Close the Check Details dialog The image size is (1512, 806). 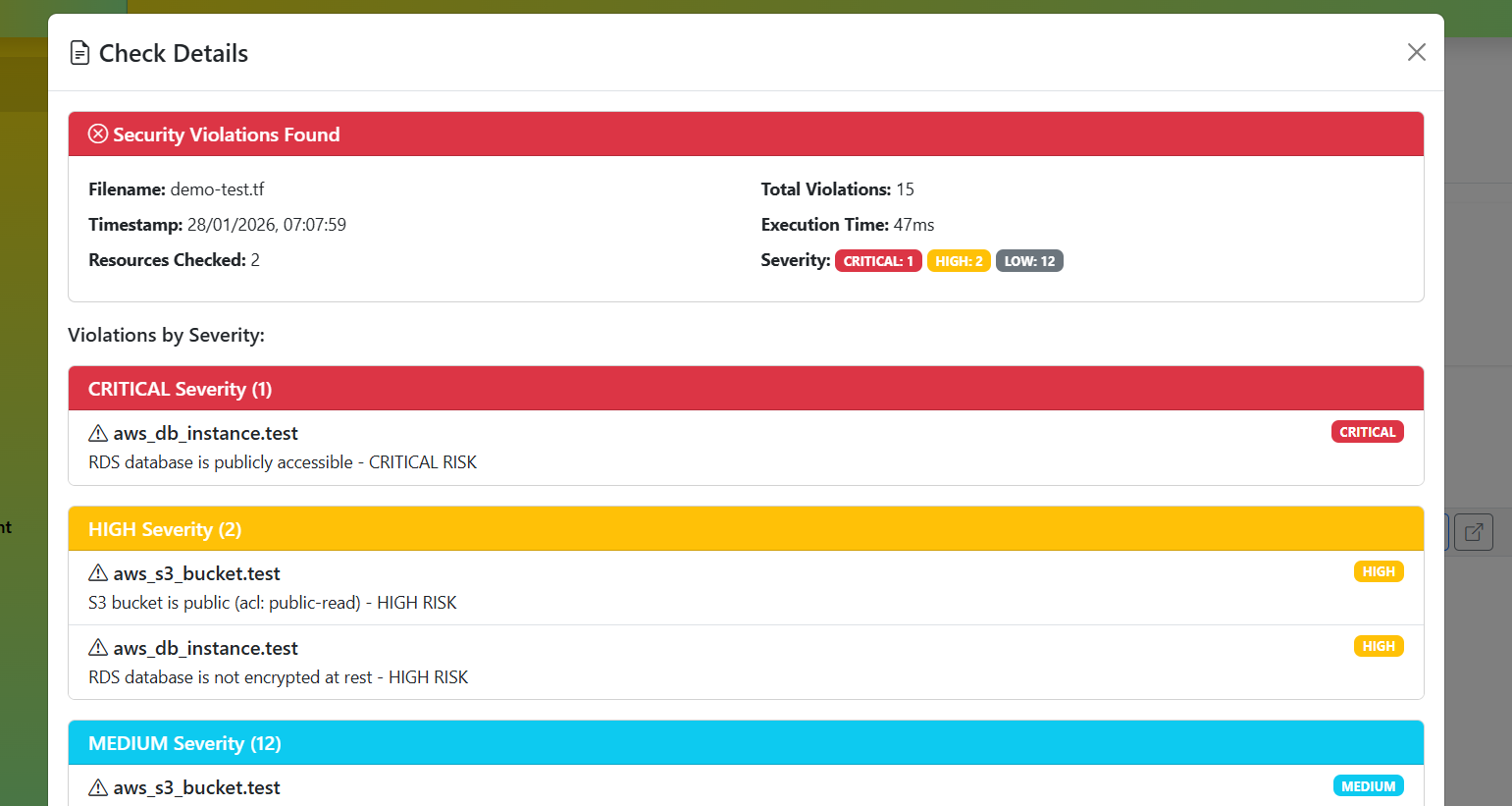point(1416,52)
